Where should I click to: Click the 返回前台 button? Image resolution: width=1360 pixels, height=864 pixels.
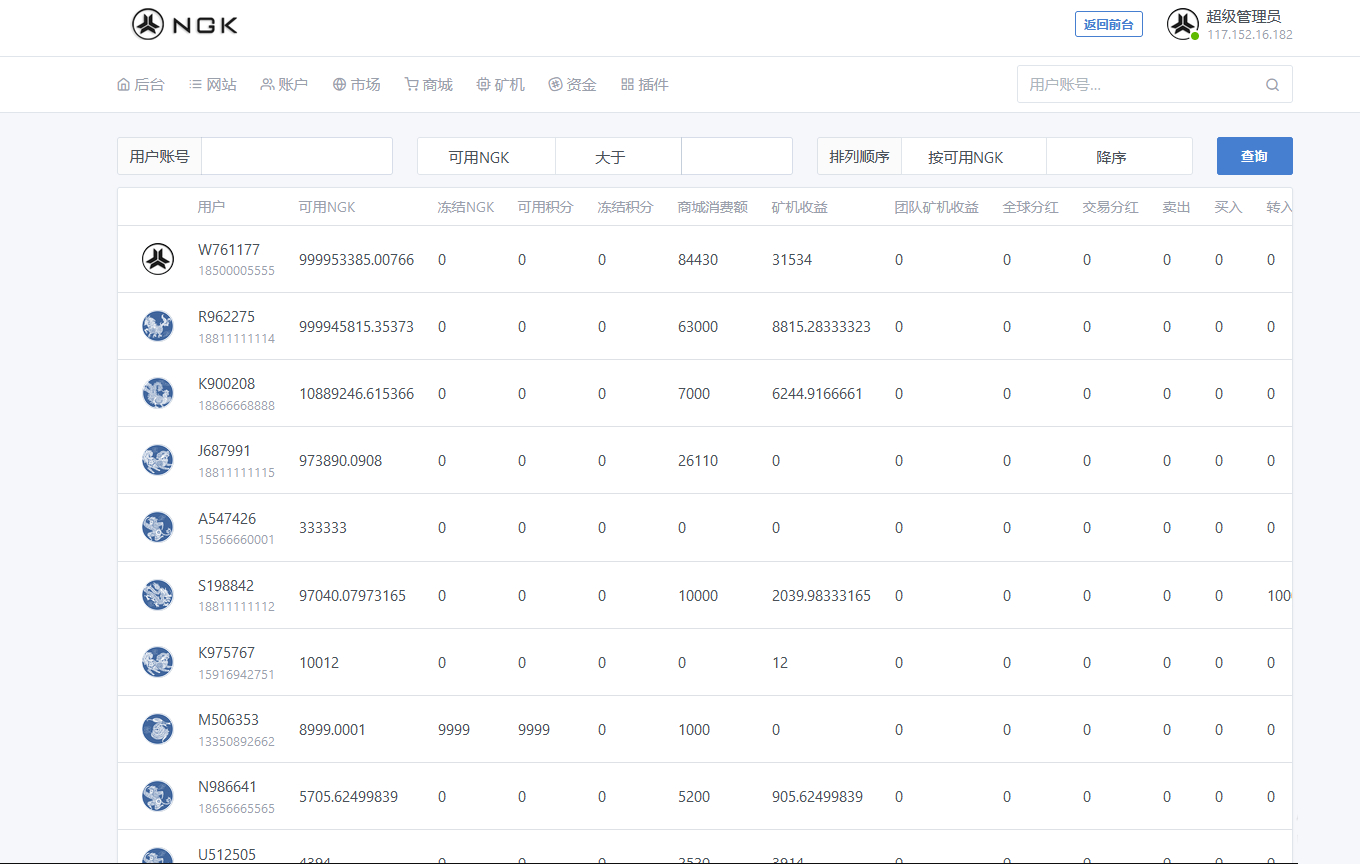pos(1108,25)
